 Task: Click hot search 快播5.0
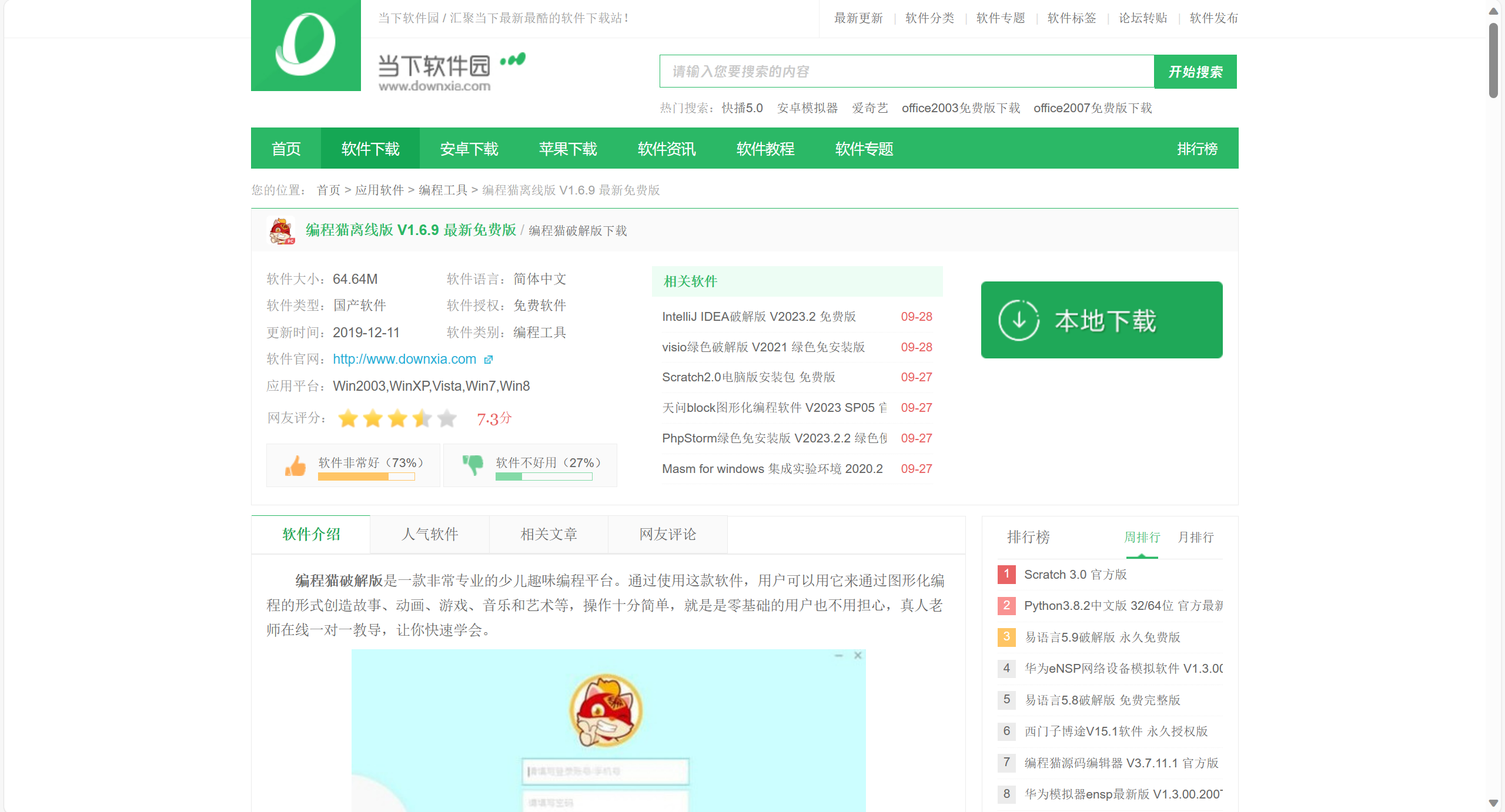[742, 108]
